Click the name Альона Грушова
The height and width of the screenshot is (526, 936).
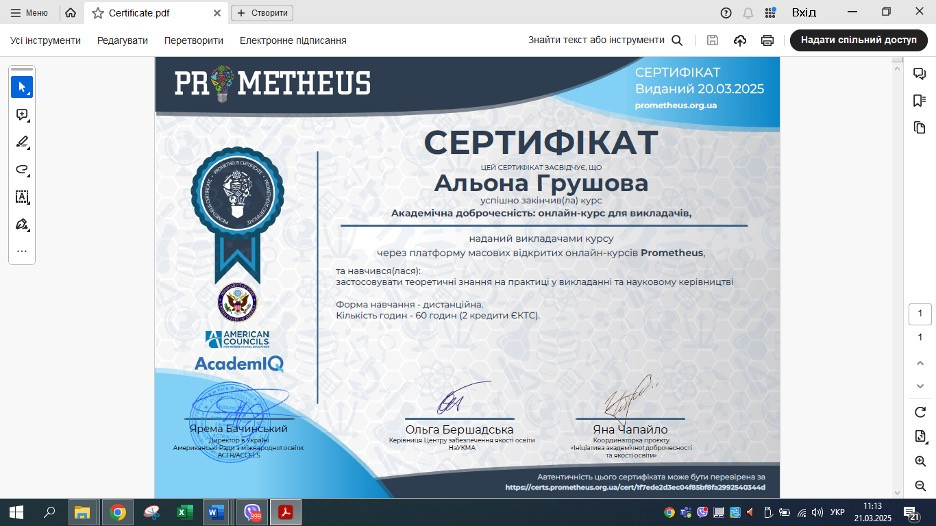(x=541, y=183)
